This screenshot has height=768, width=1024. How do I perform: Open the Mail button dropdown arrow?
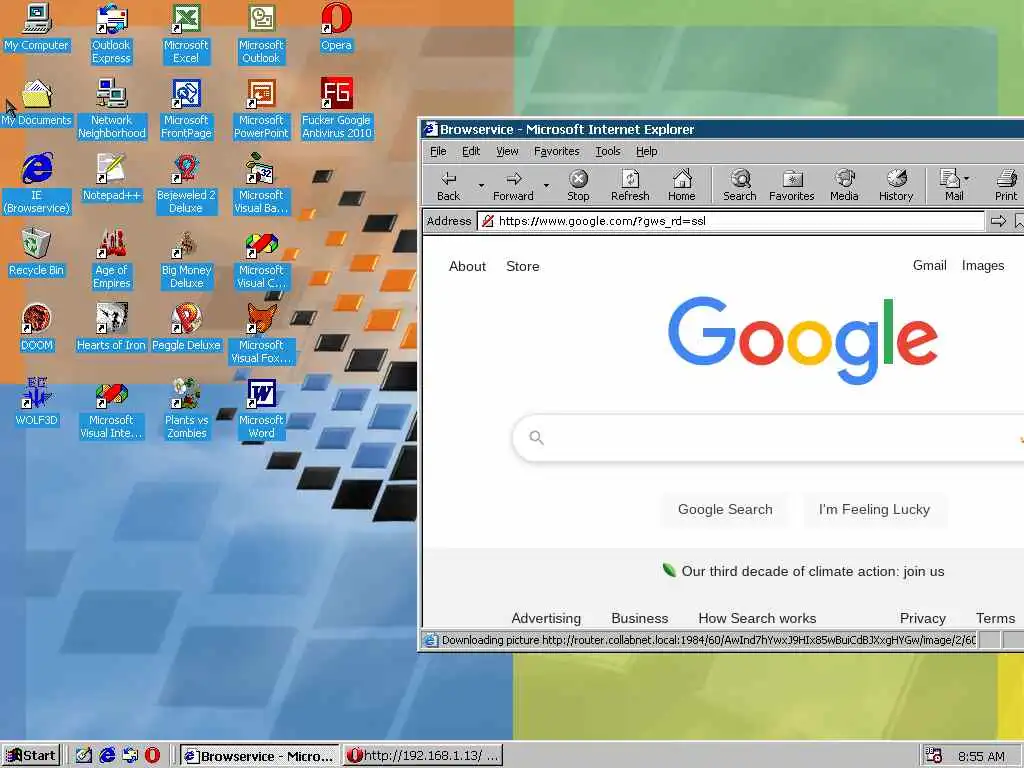click(967, 178)
